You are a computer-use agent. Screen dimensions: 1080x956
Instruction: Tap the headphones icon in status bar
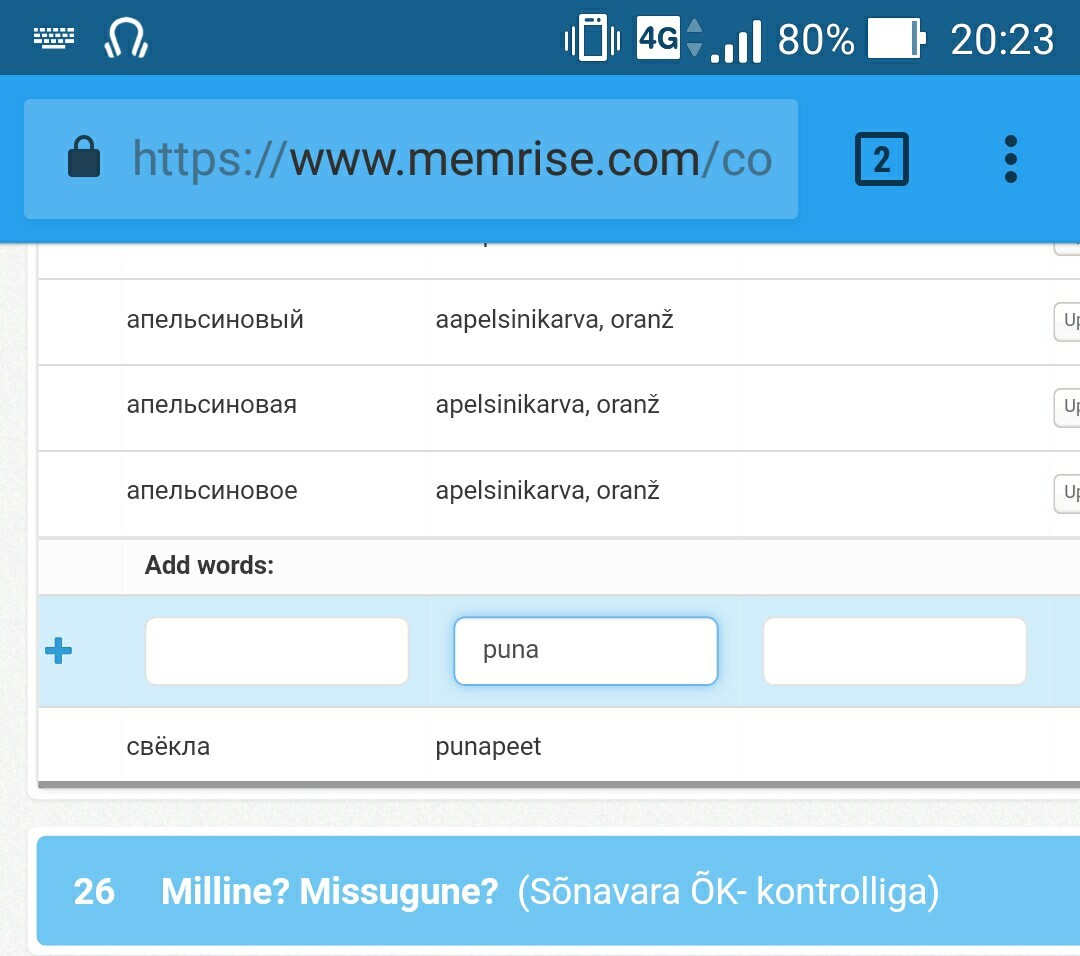tap(126, 38)
